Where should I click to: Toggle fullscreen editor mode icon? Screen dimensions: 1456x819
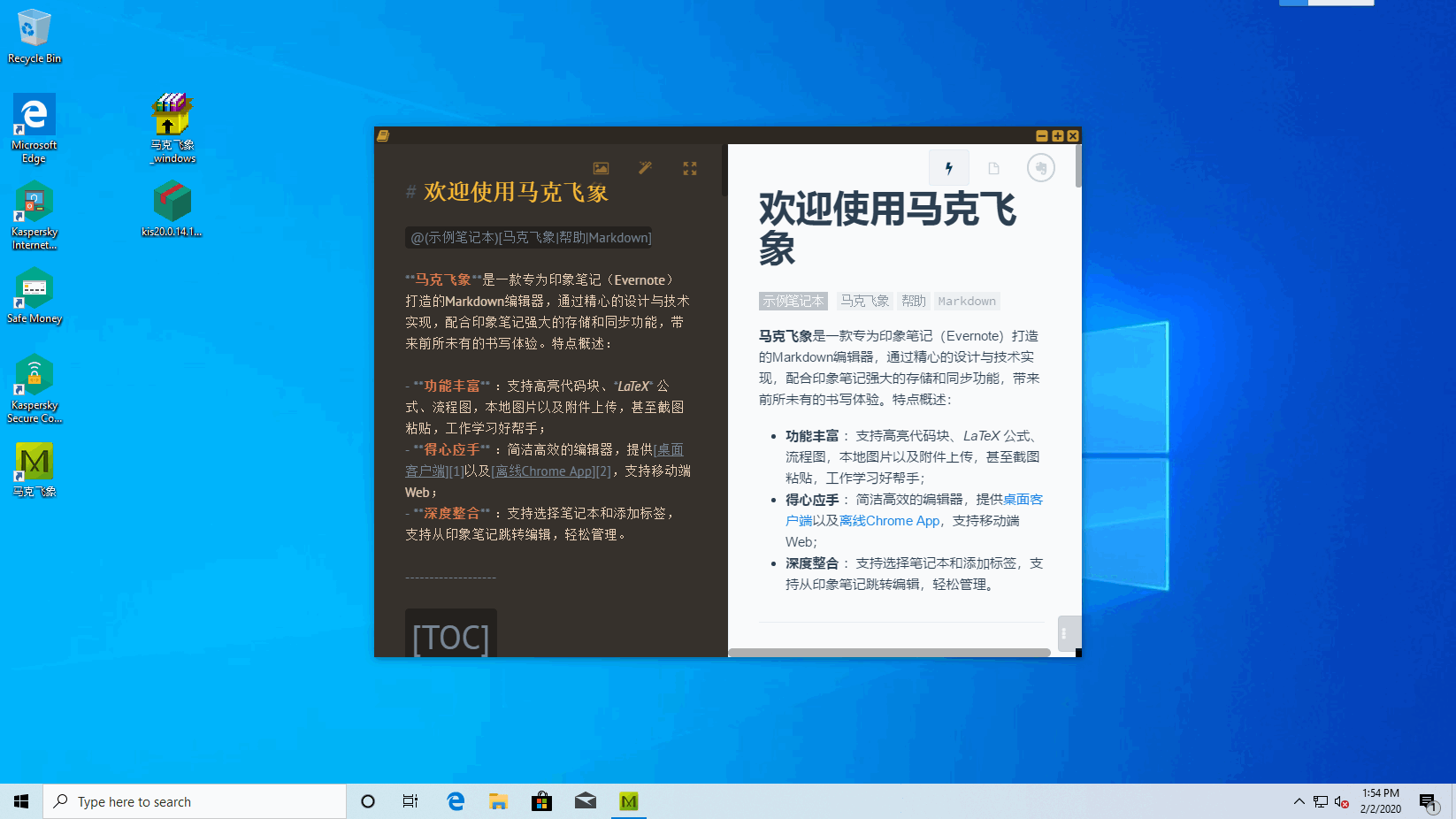(690, 168)
